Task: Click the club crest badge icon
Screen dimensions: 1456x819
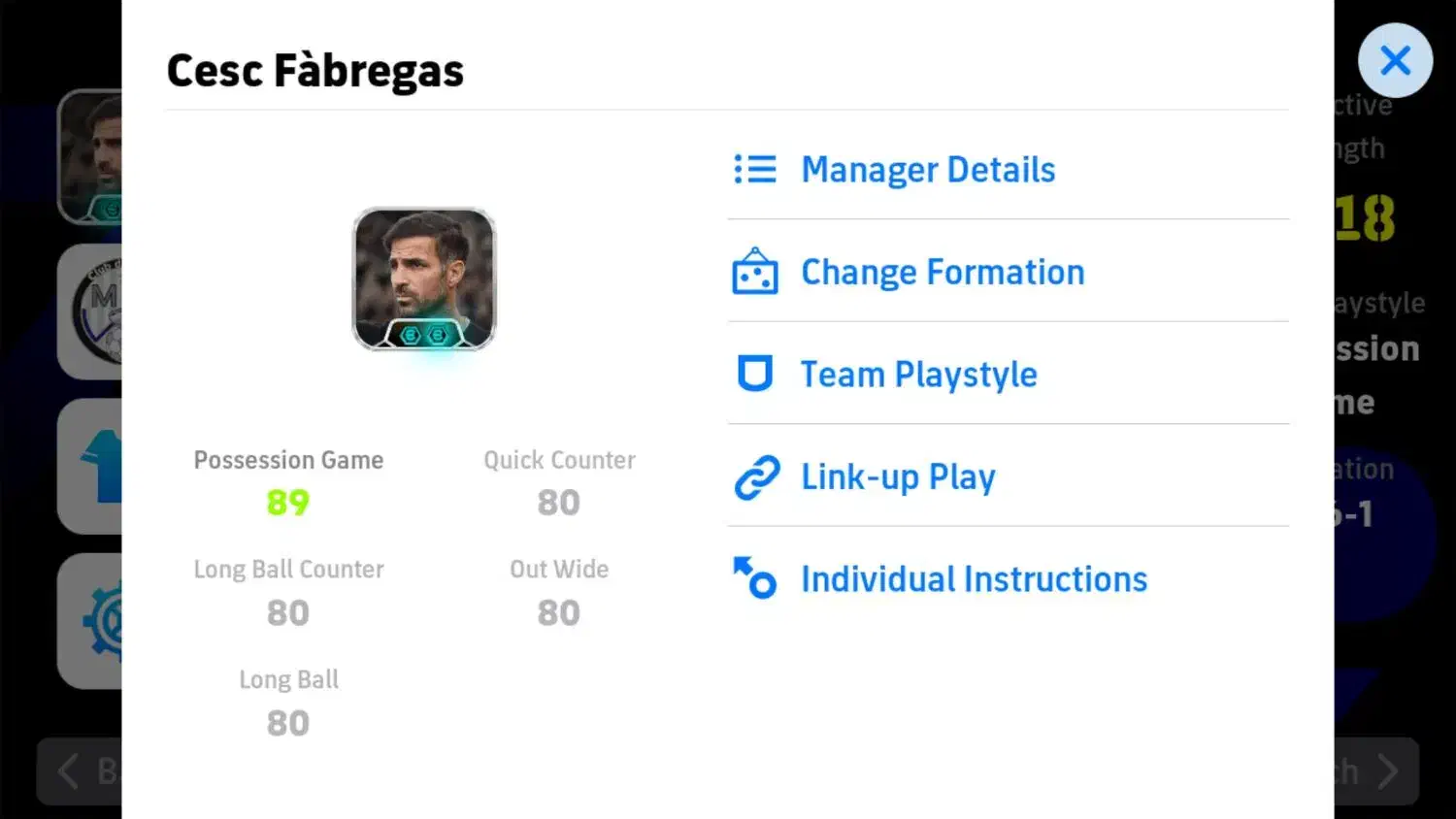Action: point(97,312)
